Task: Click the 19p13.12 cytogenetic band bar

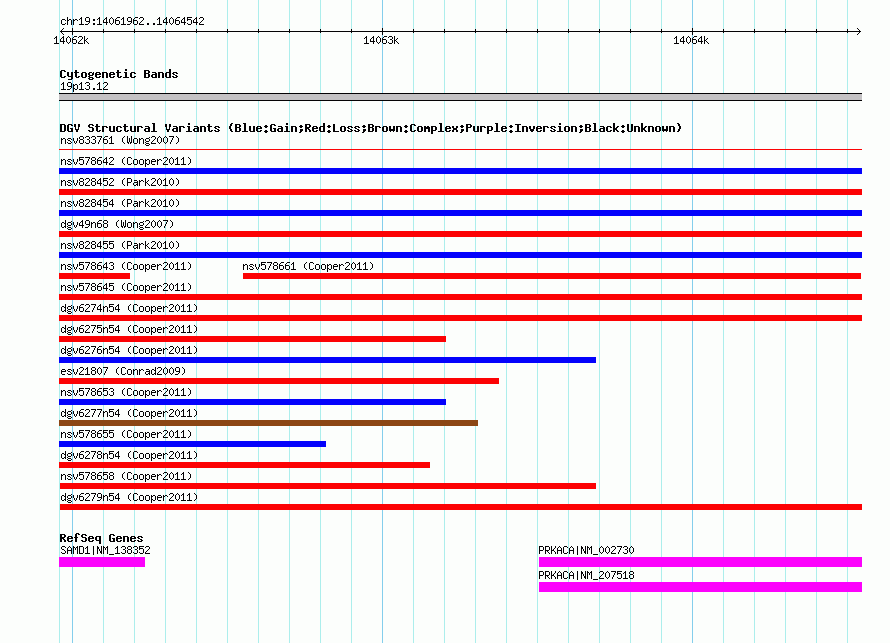Action: (x=460, y=97)
